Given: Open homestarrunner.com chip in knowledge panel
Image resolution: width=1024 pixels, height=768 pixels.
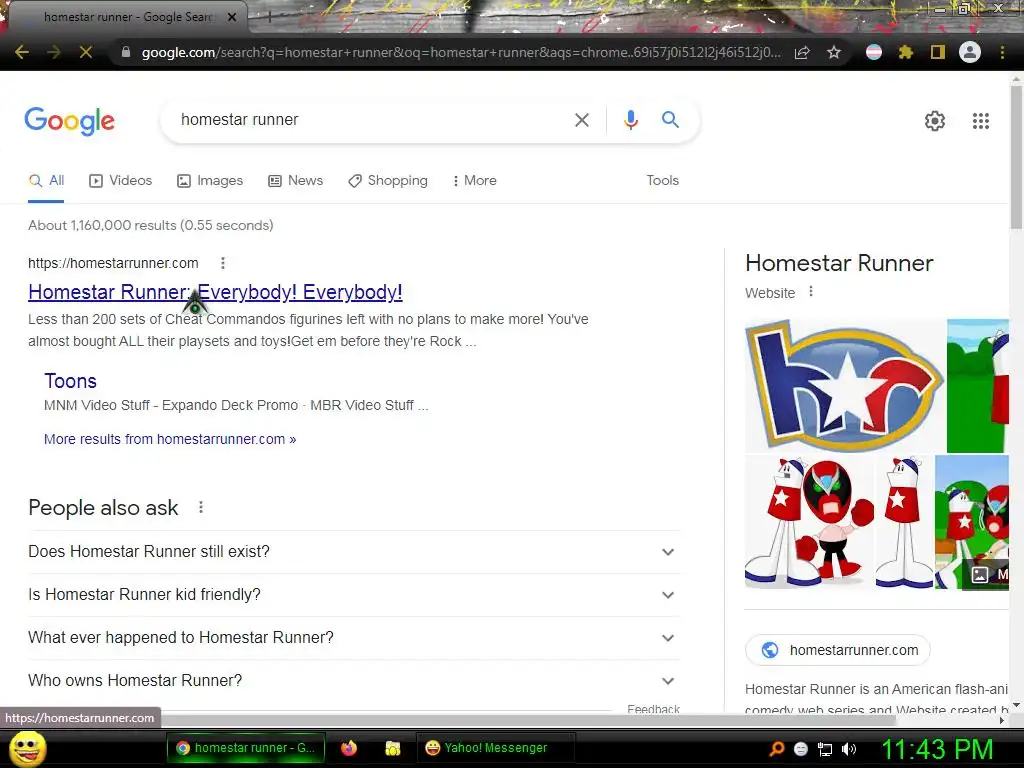Looking at the screenshot, I should pos(838,650).
